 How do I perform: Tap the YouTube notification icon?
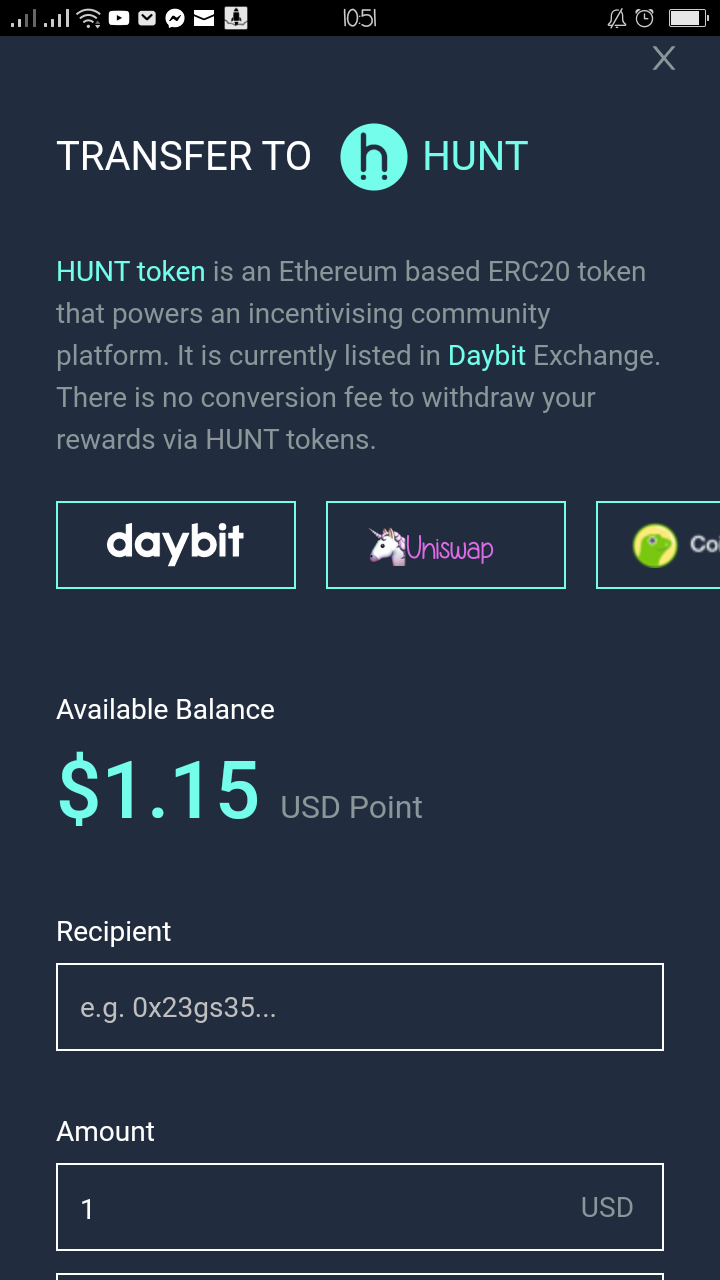[x=119, y=17]
